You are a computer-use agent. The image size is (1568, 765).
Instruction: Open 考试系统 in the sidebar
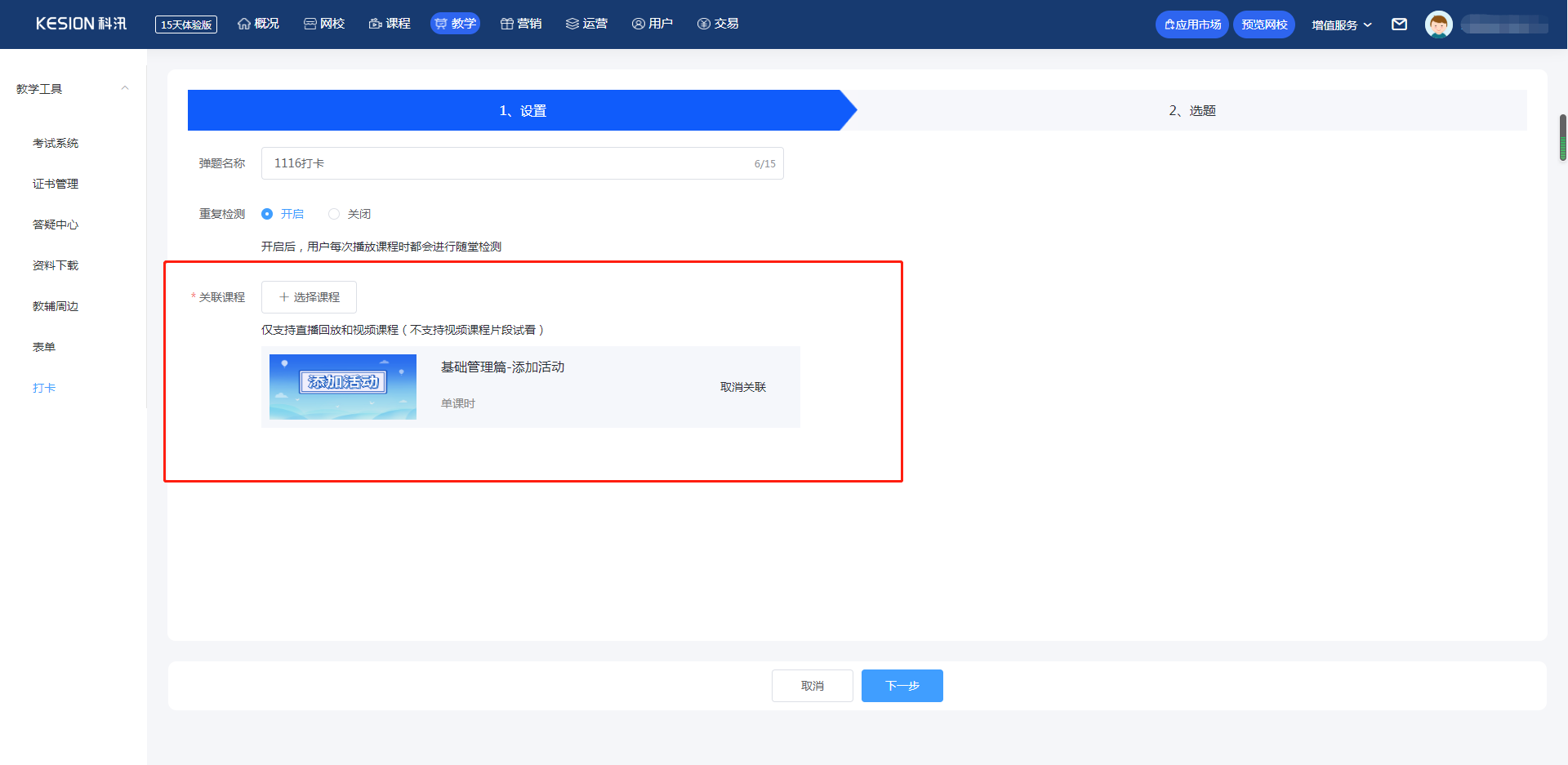[x=56, y=143]
